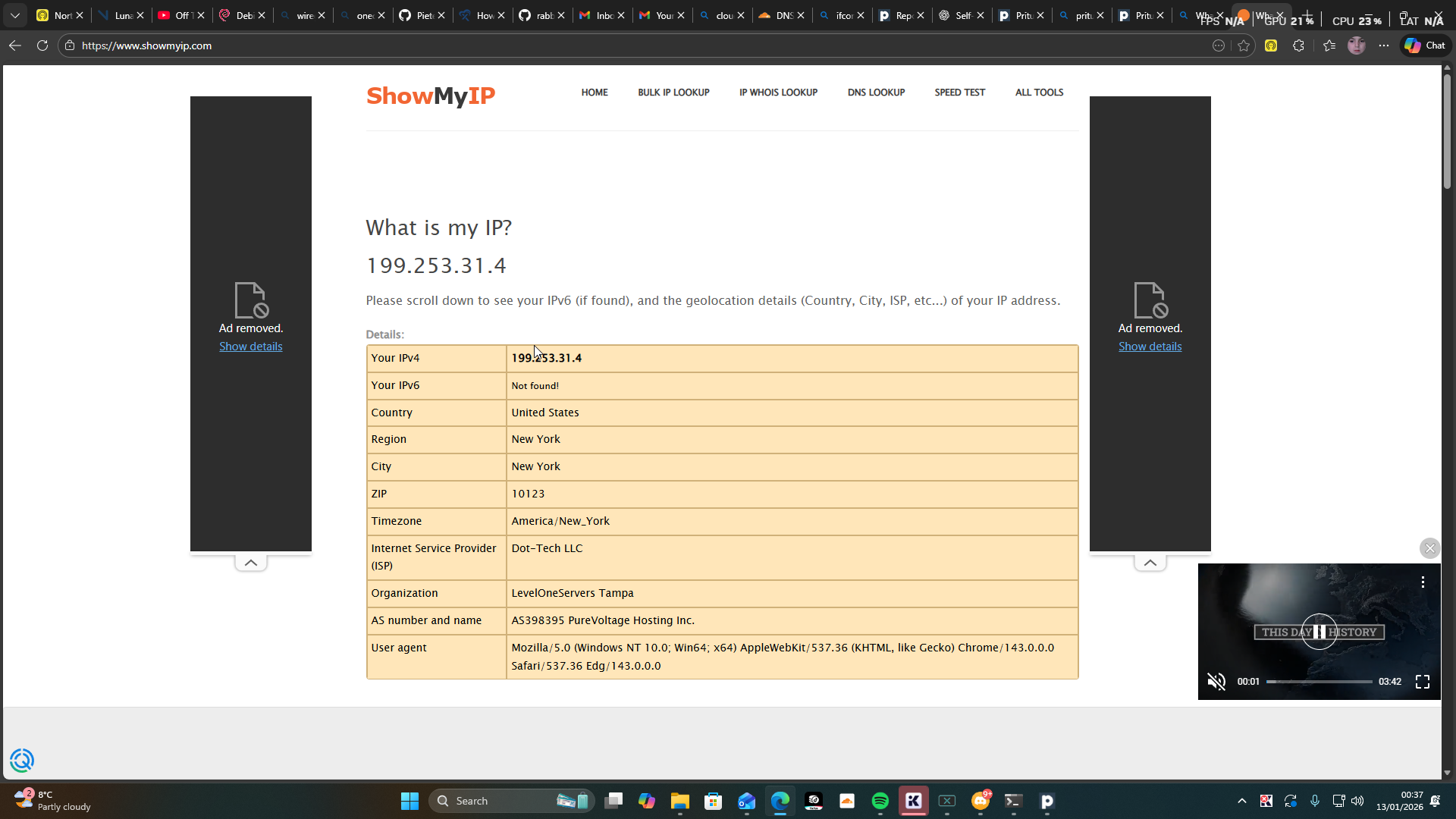This screenshot has height=819, width=1456.
Task: Click Show details on left ad
Action: coord(250,347)
